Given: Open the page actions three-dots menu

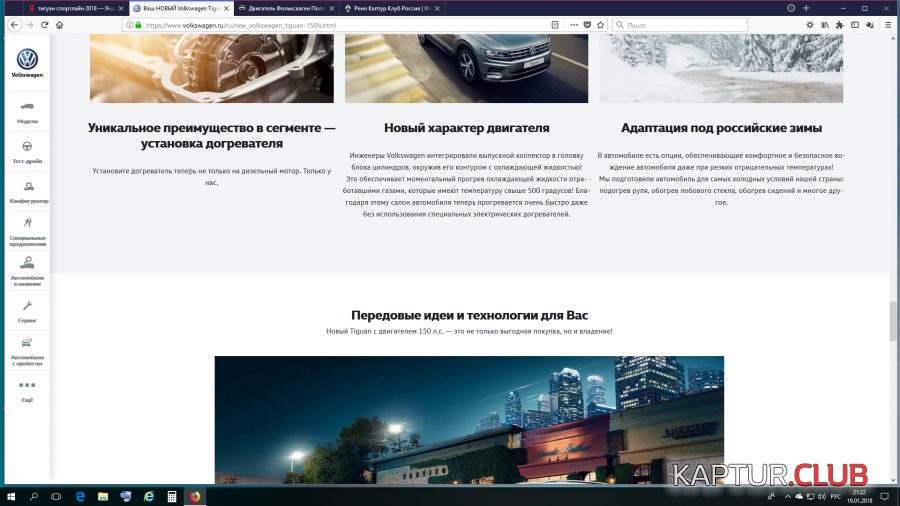Looking at the screenshot, I should coord(574,25).
